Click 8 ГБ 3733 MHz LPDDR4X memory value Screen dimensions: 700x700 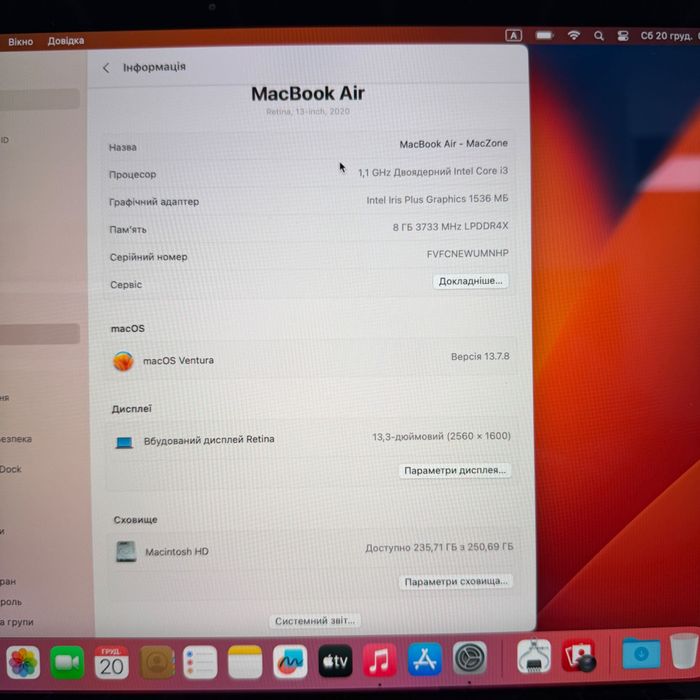point(450,226)
